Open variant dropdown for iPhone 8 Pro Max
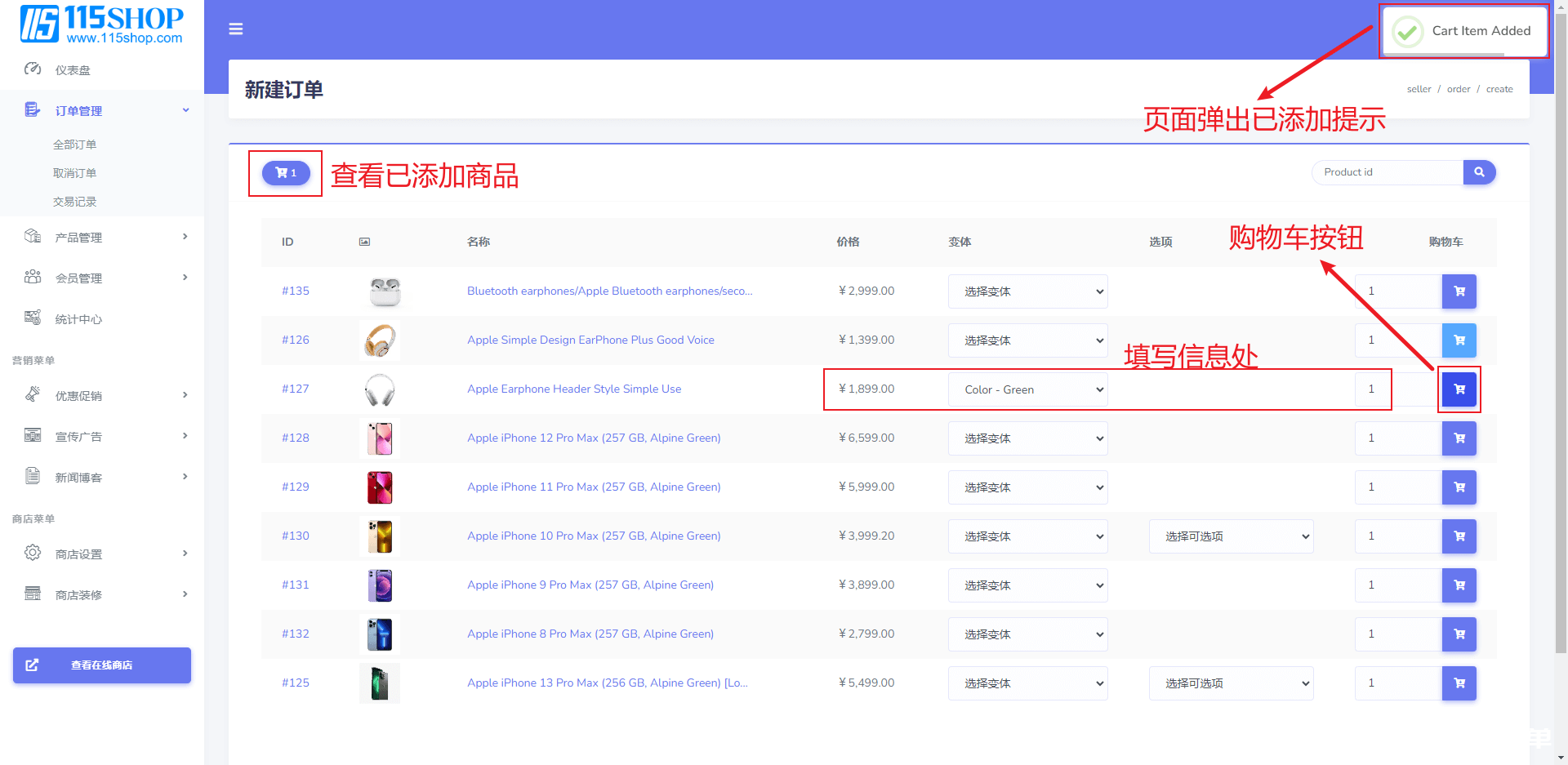This screenshot has width=1568, height=765. (1027, 634)
